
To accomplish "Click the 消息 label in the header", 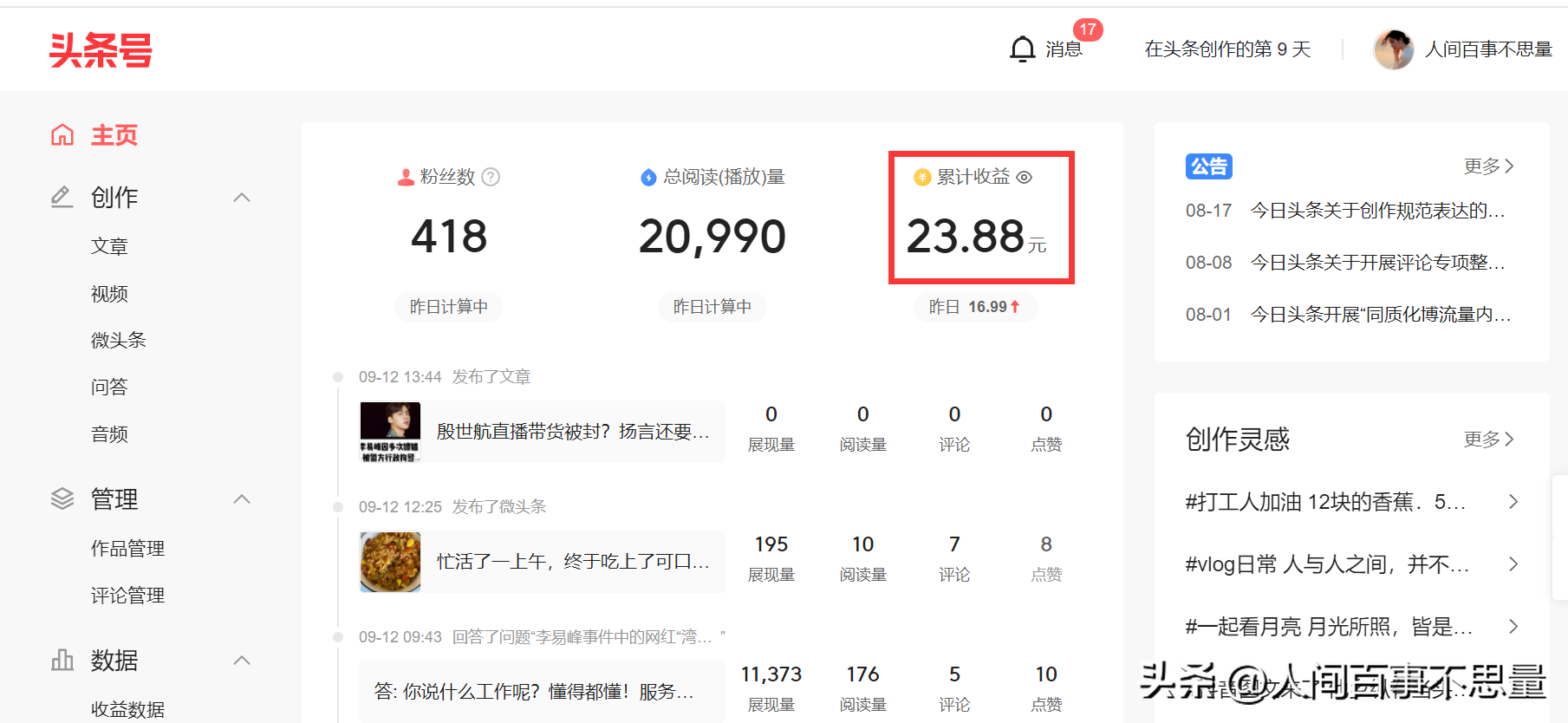I will click(1064, 49).
